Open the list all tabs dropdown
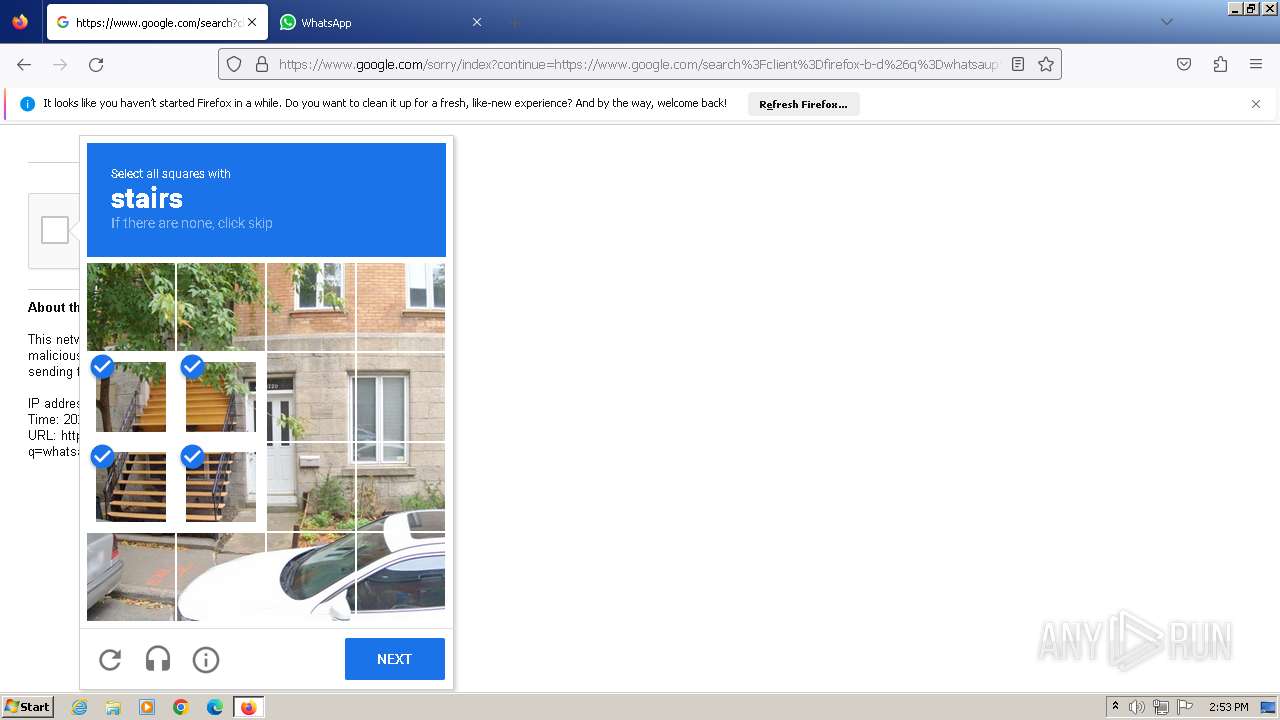Image resolution: width=1280 pixels, height=720 pixels. pyautogui.click(x=1167, y=22)
